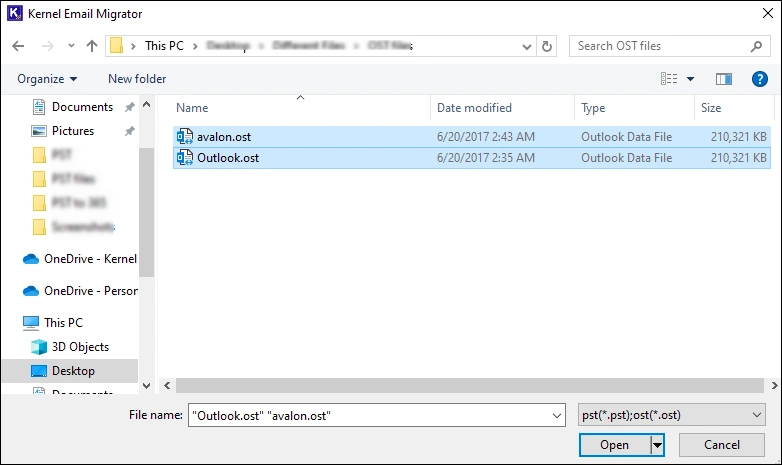Close the Kernel Email Migrator dialog
The width and height of the screenshot is (782, 465).
coord(768,13)
